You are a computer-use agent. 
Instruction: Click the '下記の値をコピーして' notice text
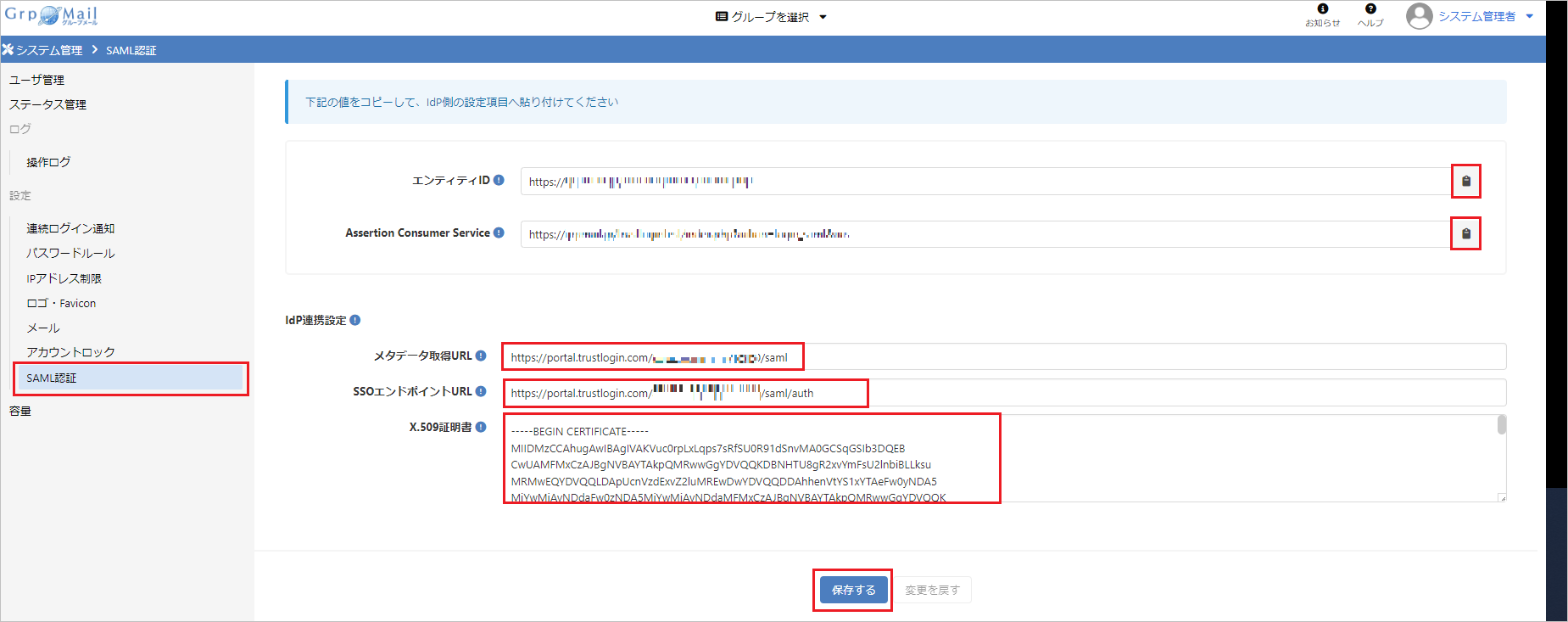(x=461, y=102)
